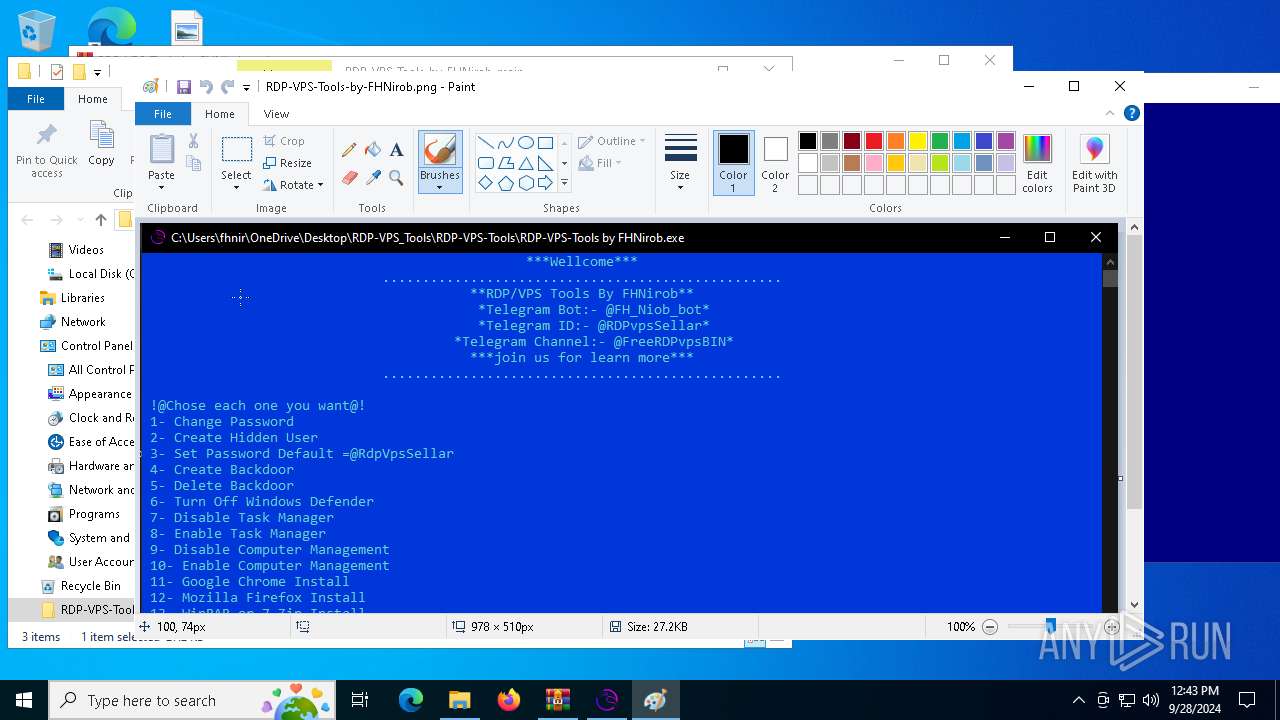Open Videos in Explorer navigation pane

pos(86,250)
